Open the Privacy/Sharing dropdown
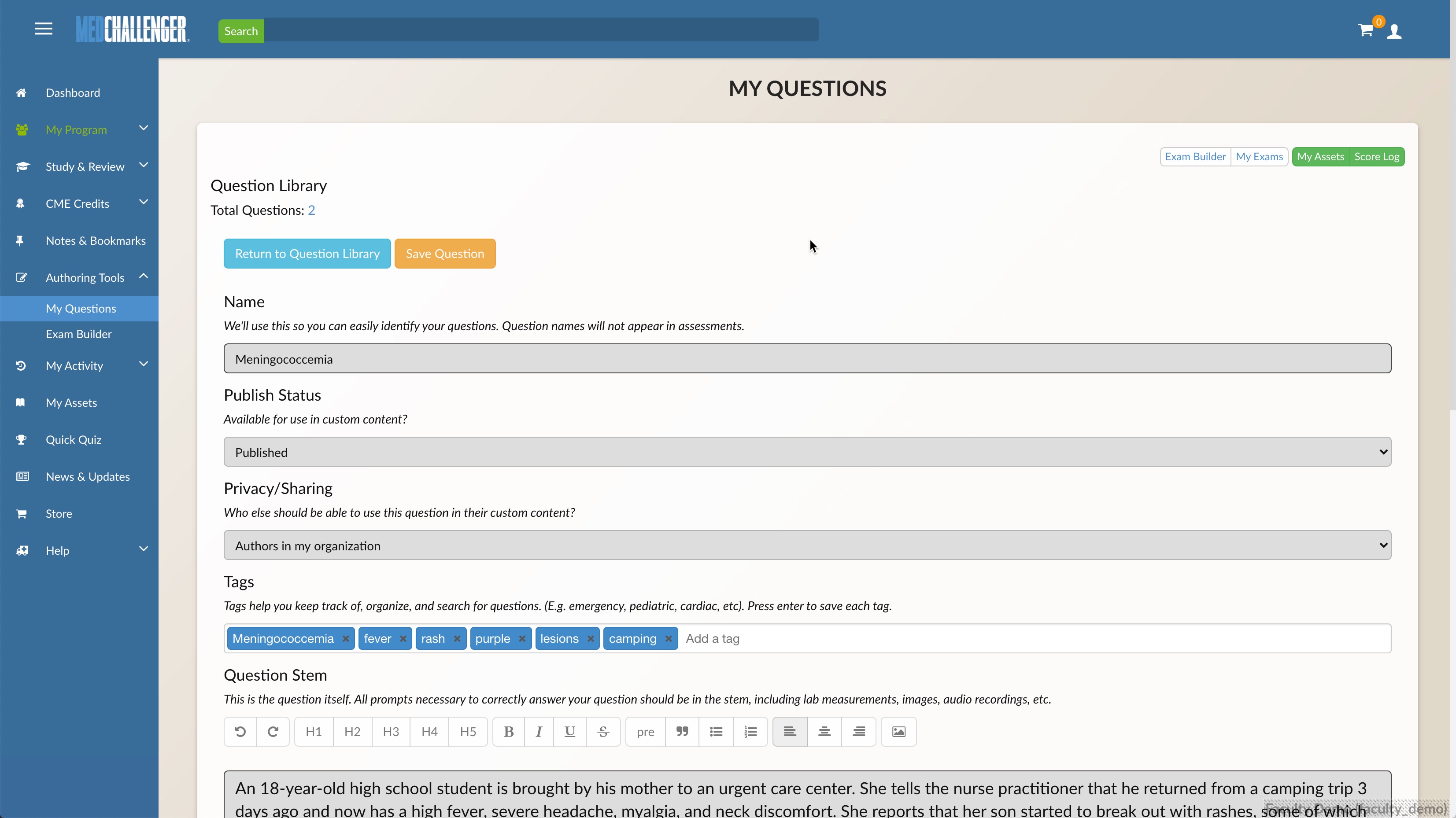1456x818 pixels. click(x=807, y=545)
